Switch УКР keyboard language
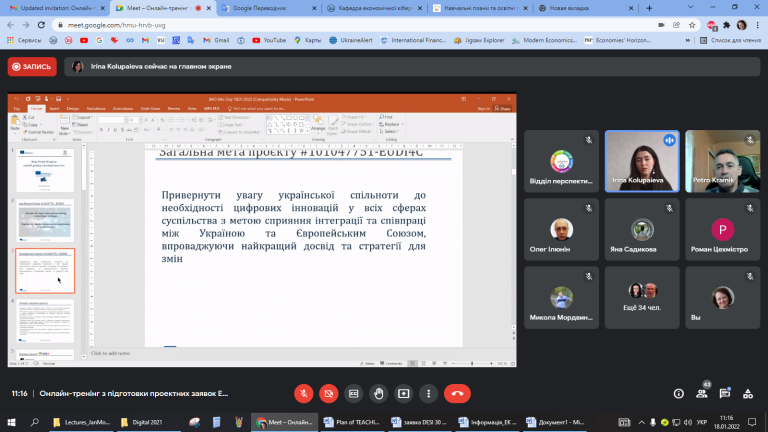768x432 pixels. point(702,422)
